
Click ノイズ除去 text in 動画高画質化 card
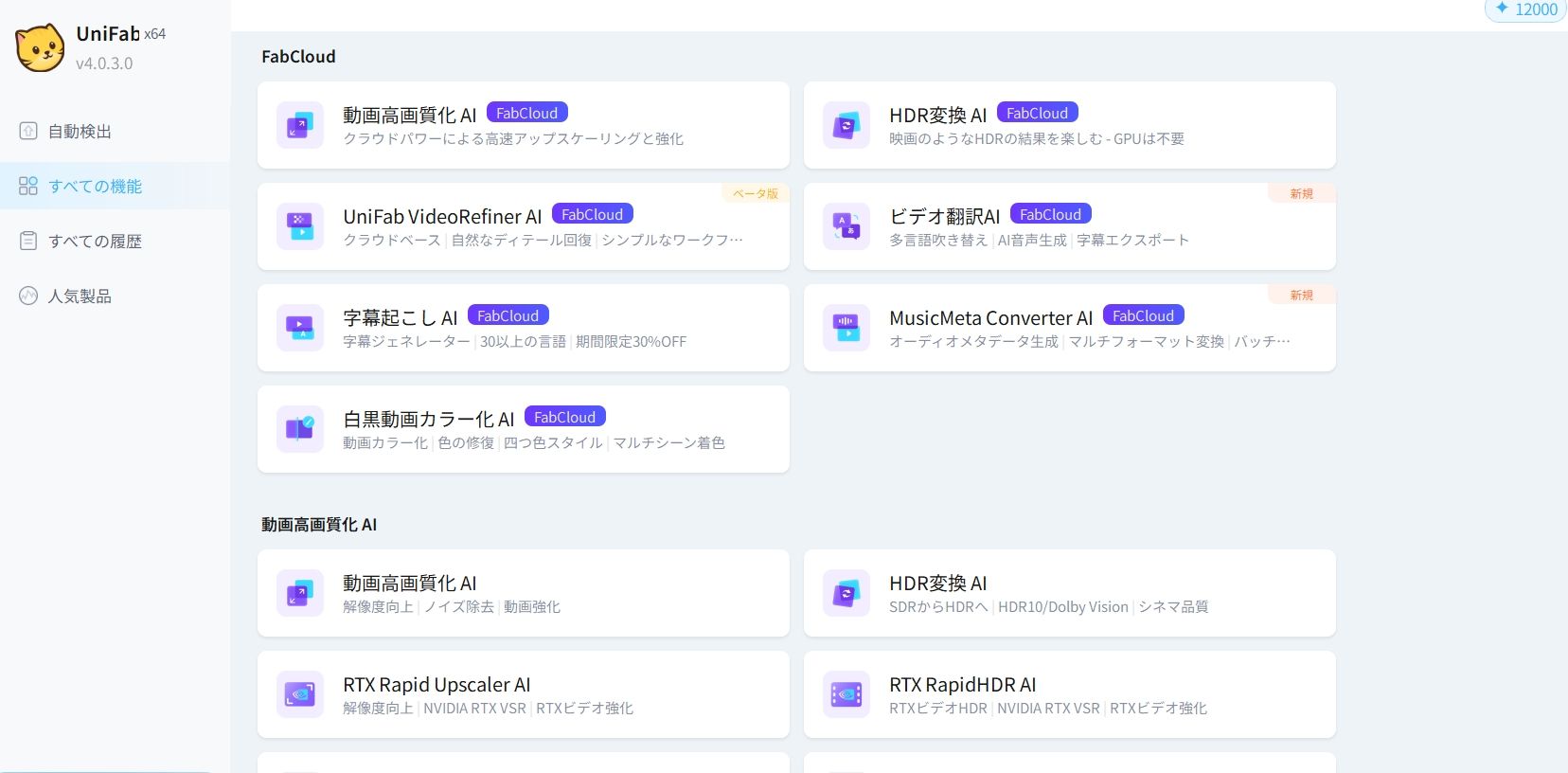pyautogui.click(x=459, y=607)
